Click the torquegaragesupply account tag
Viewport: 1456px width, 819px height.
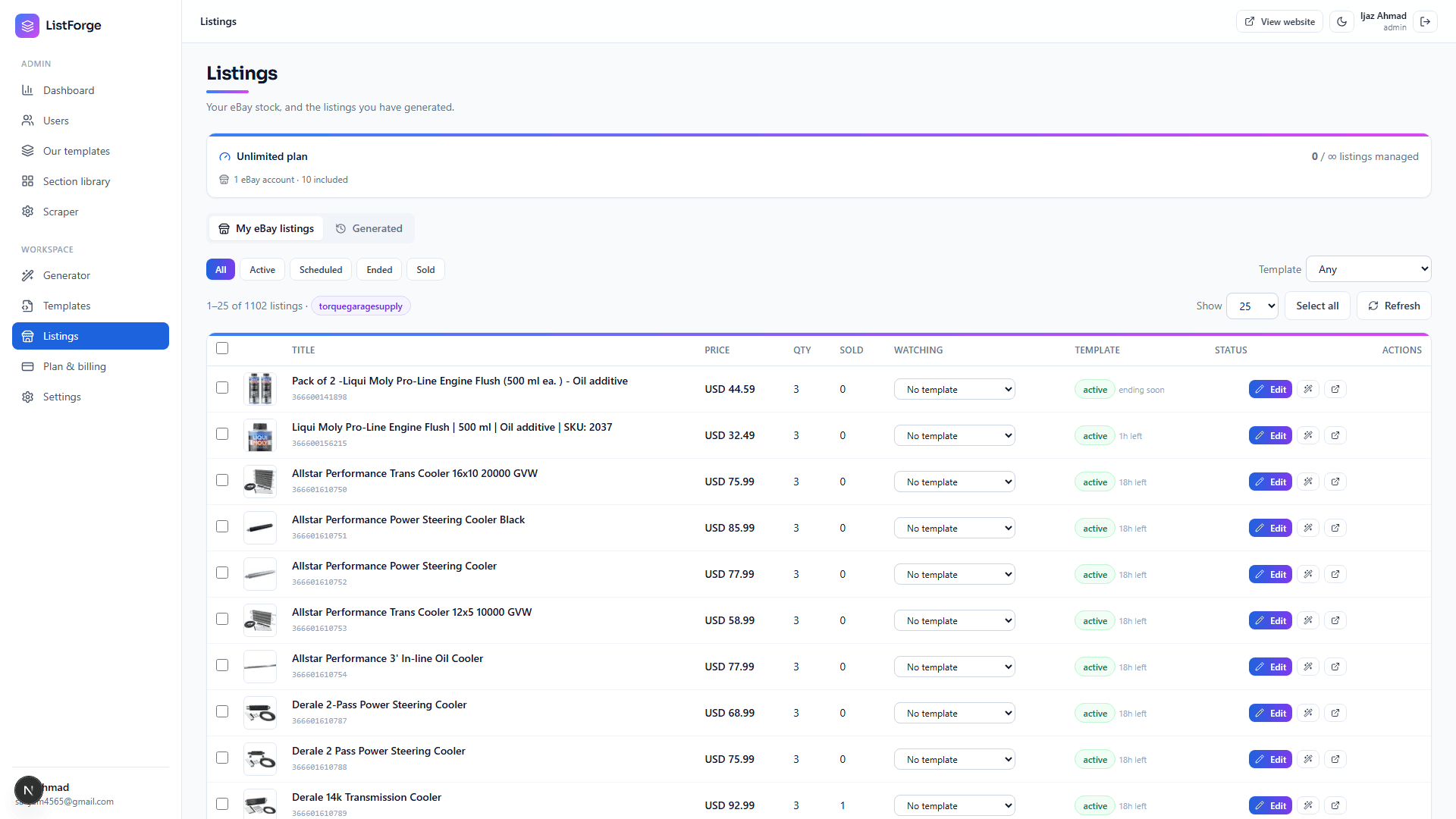click(x=361, y=306)
